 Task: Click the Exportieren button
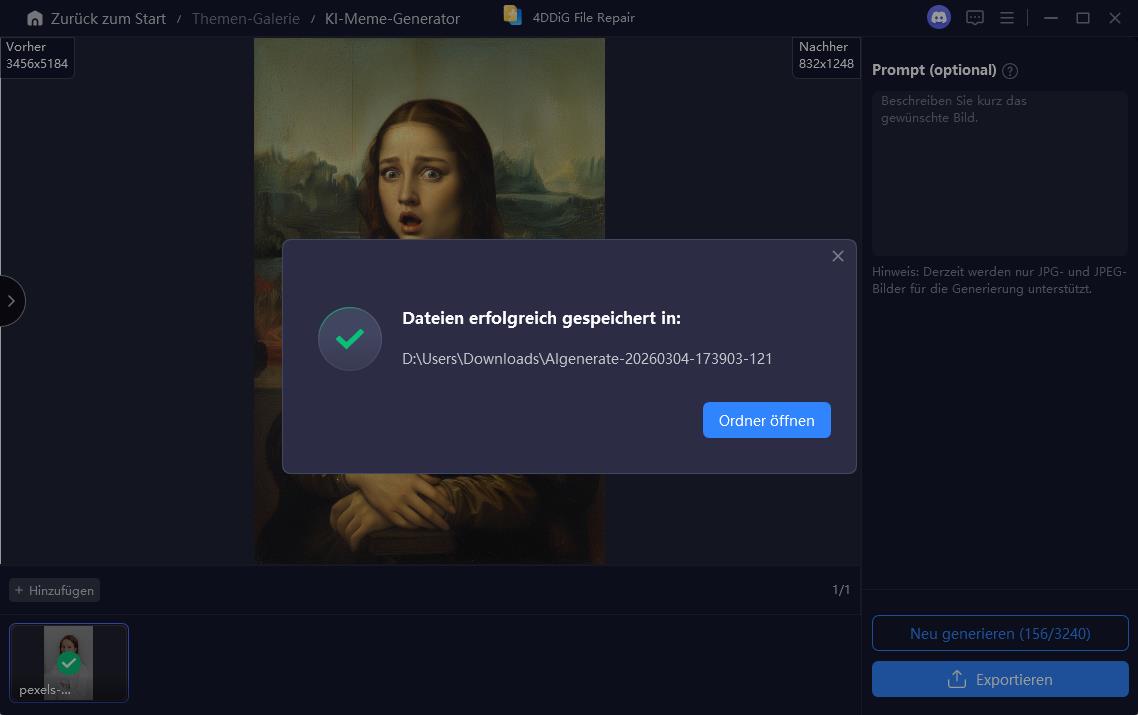click(x=1000, y=679)
